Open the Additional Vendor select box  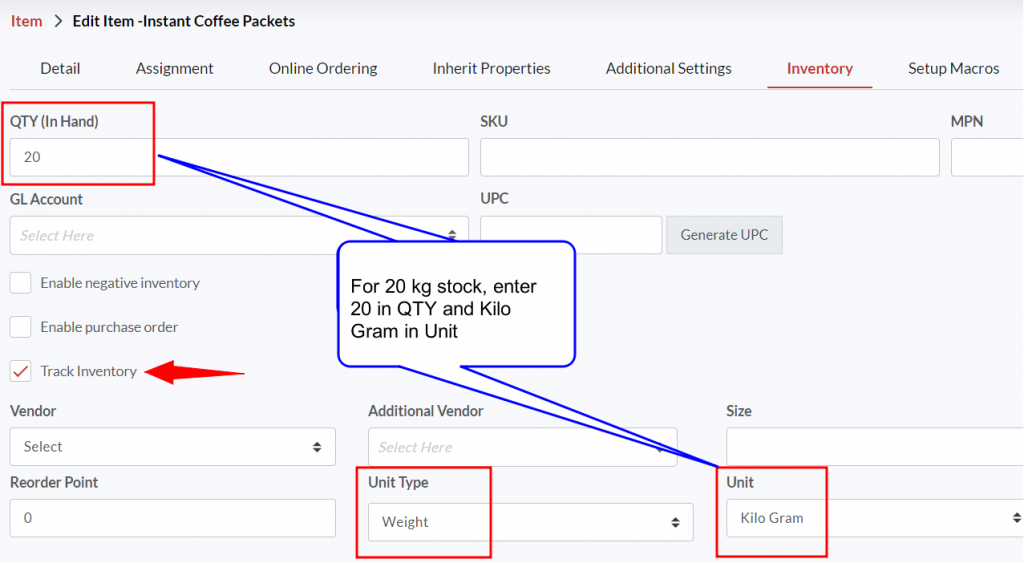[x=522, y=447]
